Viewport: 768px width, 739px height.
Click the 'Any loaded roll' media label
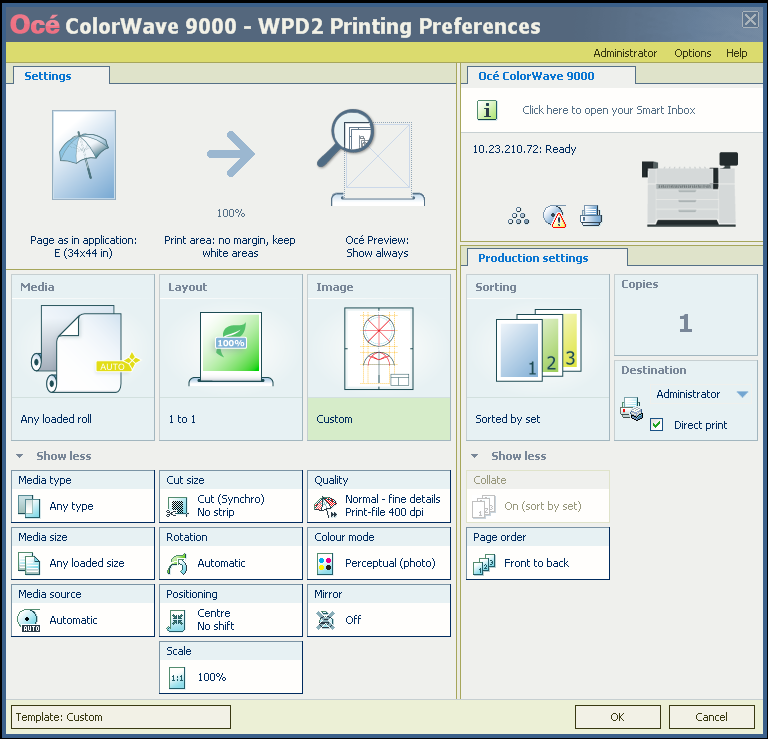click(x=56, y=419)
